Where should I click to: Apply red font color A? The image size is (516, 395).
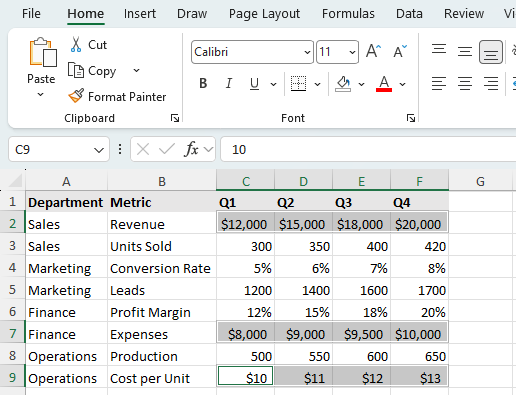click(384, 84)
